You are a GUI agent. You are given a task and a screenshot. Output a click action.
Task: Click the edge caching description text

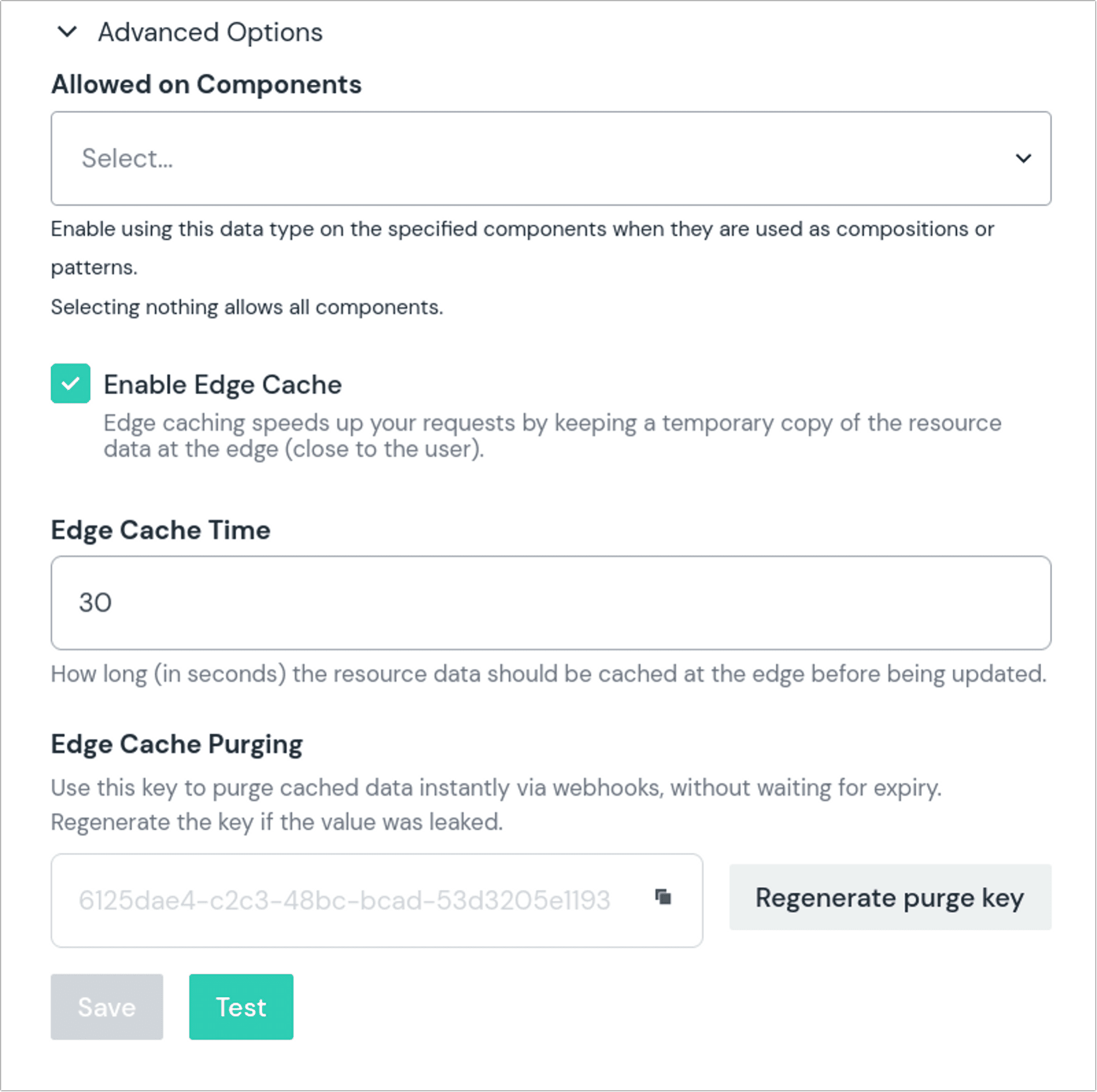(552, 436)
